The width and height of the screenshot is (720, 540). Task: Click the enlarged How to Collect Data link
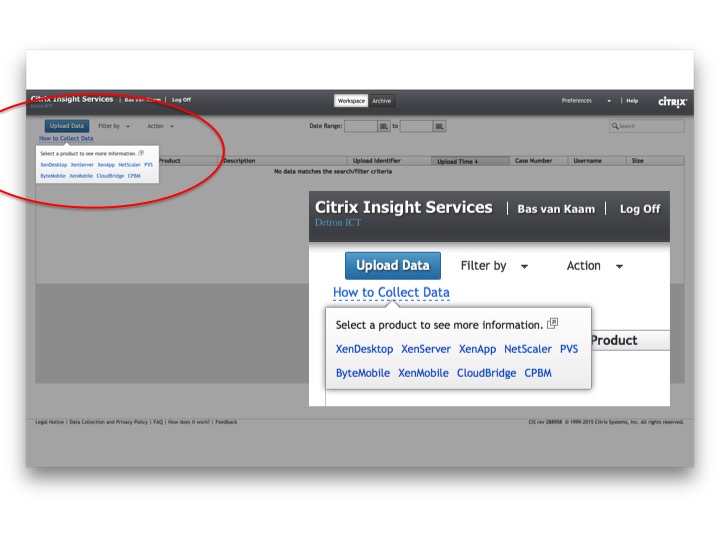click(x=391, y=292)
